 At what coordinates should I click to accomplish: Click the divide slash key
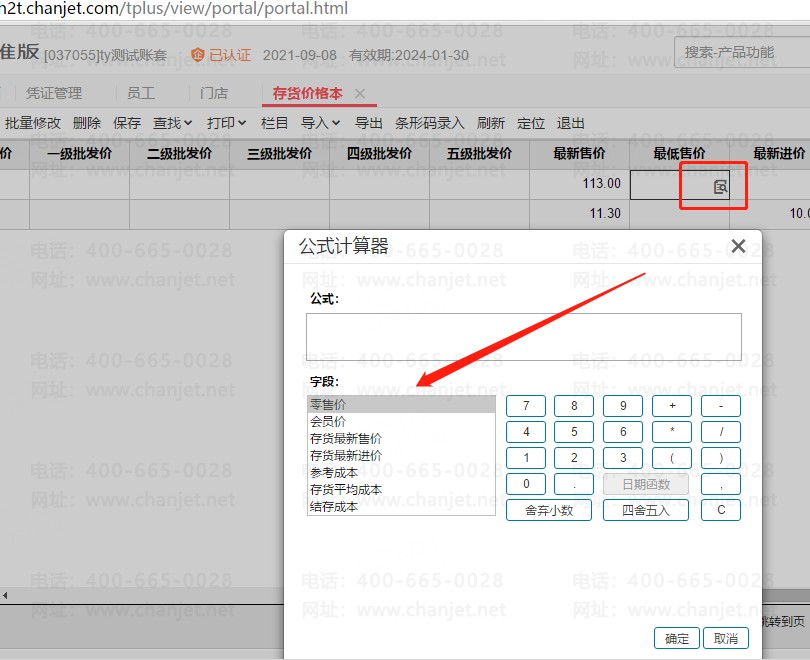[721, 432]
